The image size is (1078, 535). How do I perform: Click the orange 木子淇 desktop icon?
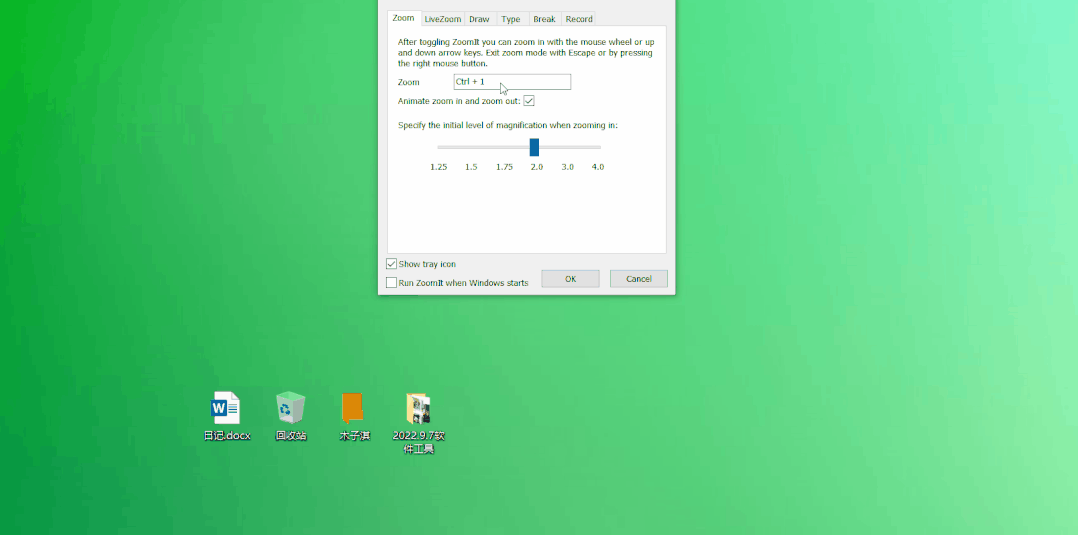click(x=353, y=408)
